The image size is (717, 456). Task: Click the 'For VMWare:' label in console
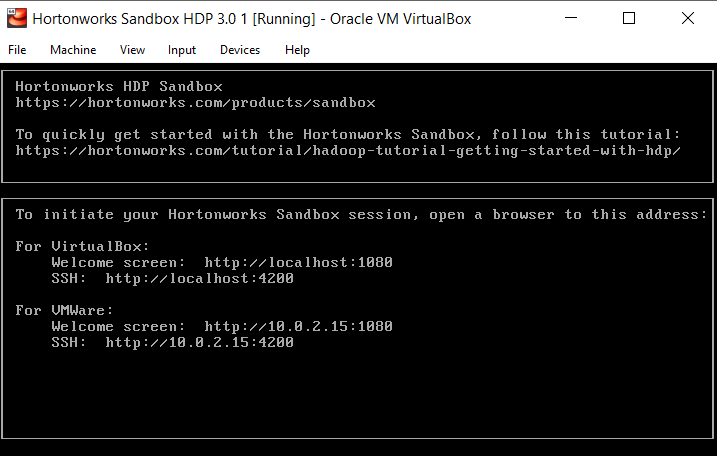click(64, 311)
